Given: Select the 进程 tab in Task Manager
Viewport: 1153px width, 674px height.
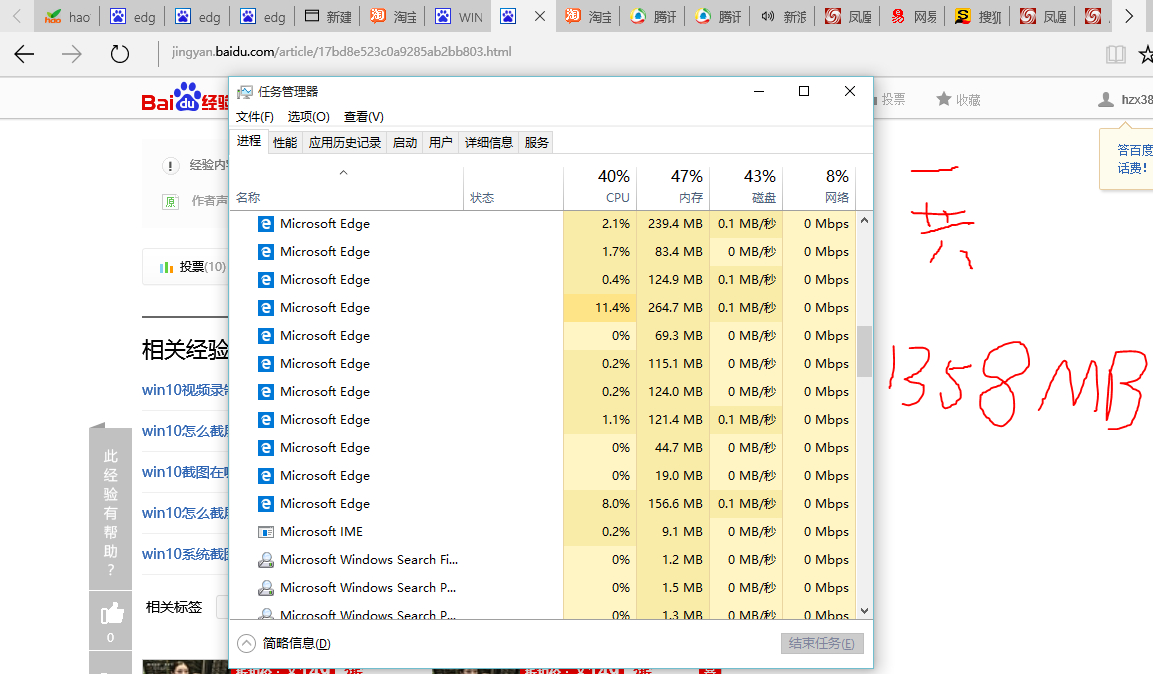Looking at the screenshot, I should point(249,141).
